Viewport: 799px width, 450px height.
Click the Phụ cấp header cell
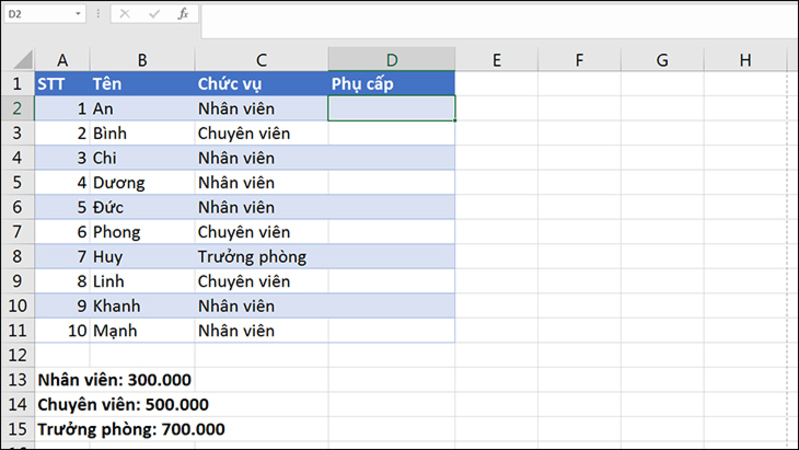click(x=391, y=84)
